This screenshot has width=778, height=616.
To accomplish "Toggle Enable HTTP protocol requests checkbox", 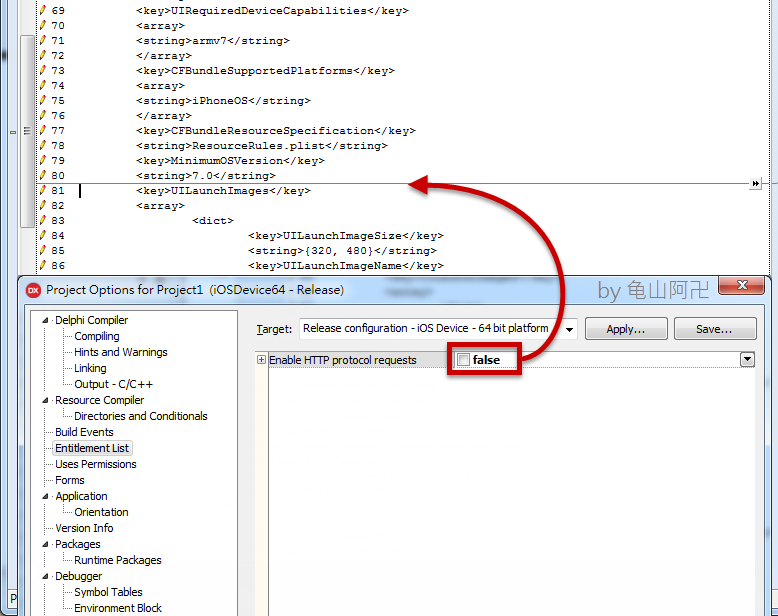I will tap(463, 360).
